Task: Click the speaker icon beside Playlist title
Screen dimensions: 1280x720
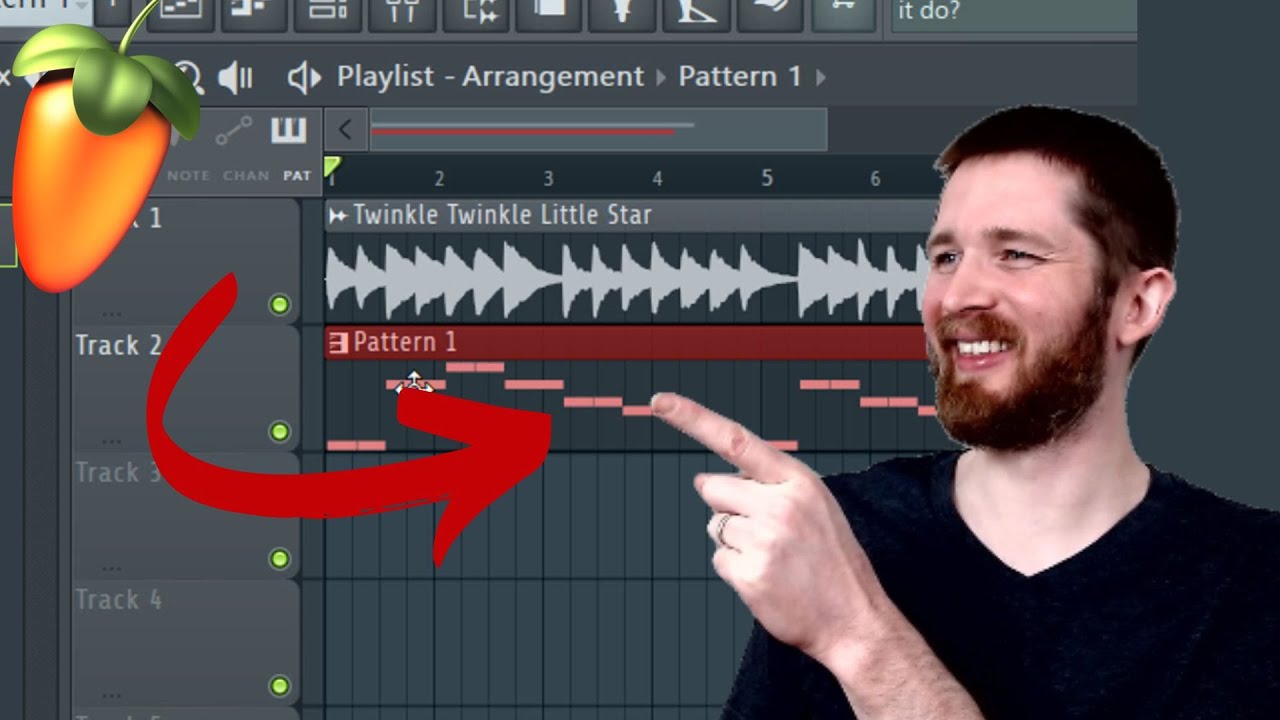Action: point(304,77)
